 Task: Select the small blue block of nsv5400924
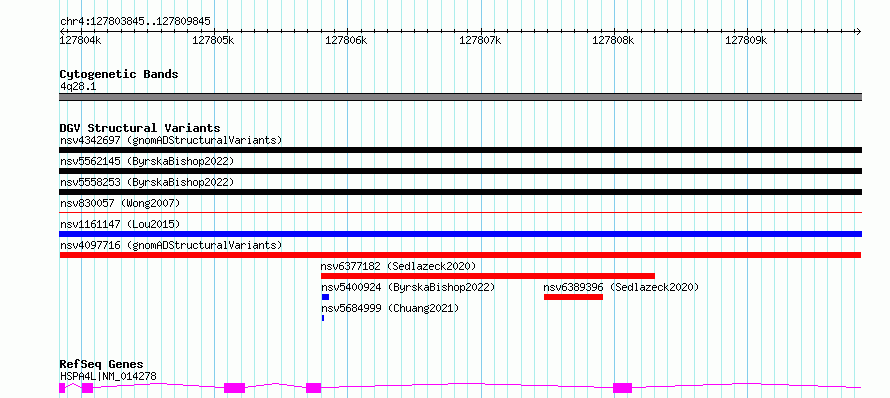325,297
